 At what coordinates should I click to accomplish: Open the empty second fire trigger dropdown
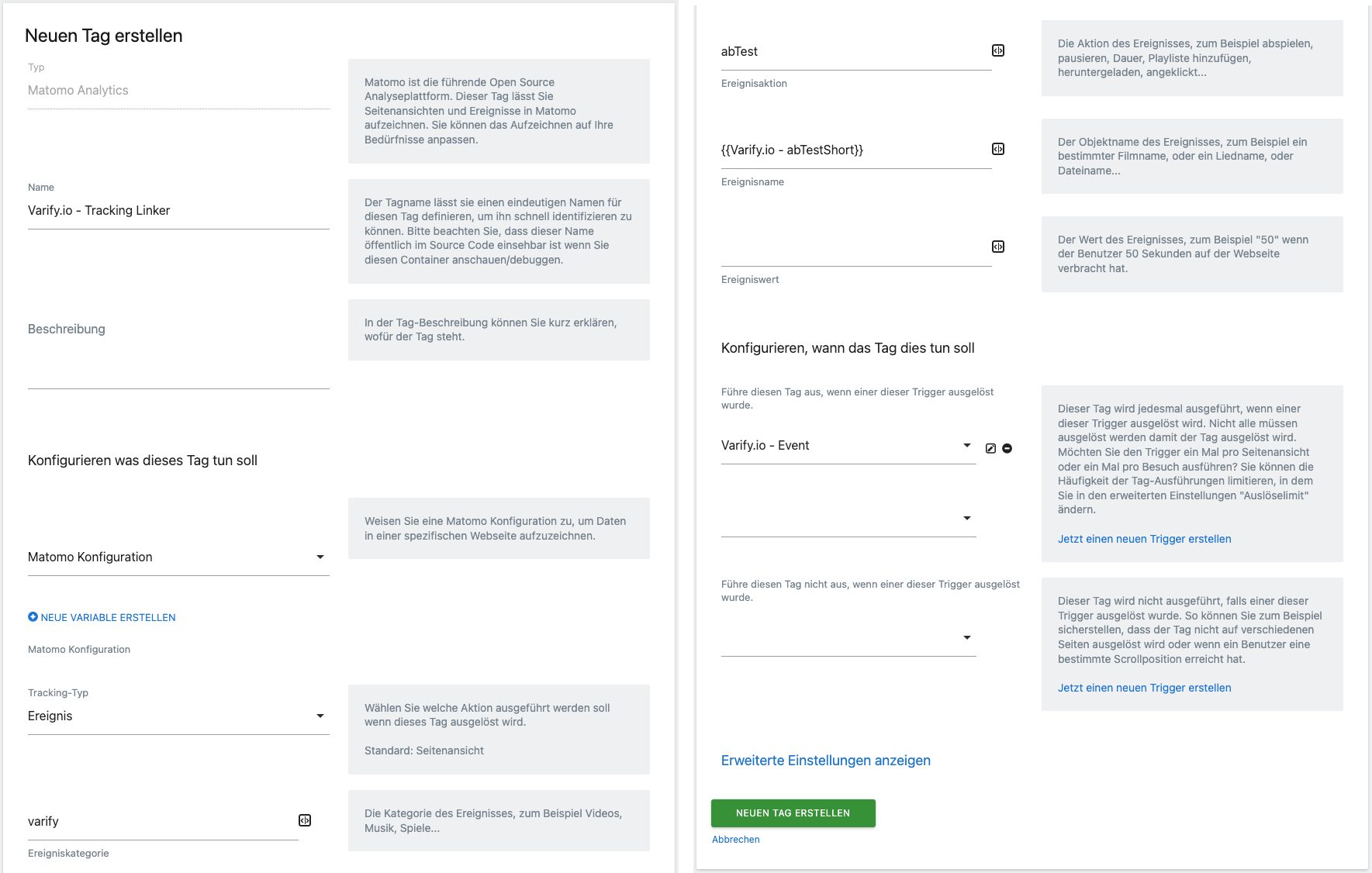848,519
